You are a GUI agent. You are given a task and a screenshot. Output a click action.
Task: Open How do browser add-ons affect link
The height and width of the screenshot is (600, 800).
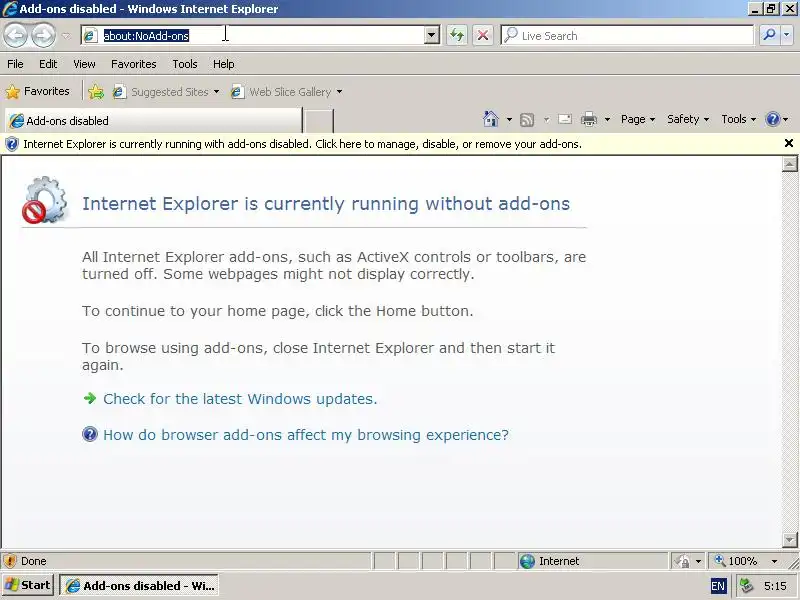pyautogui.click(x=306, y=435)
